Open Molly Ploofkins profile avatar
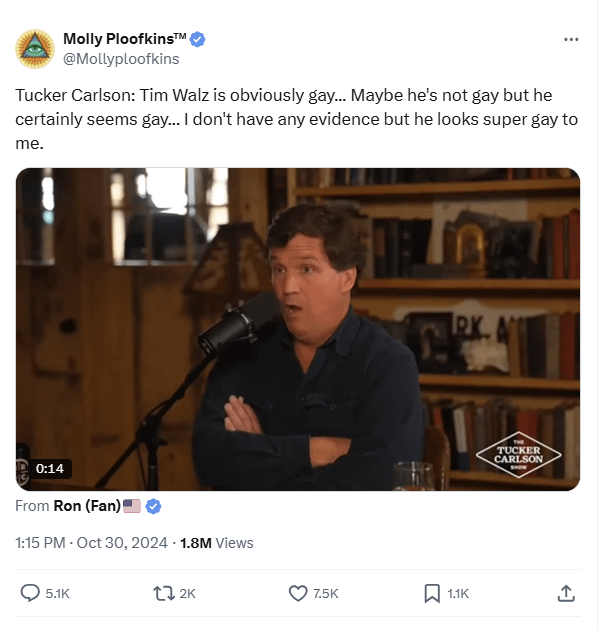The image size is (613, 630). click(x=35, y=49)
